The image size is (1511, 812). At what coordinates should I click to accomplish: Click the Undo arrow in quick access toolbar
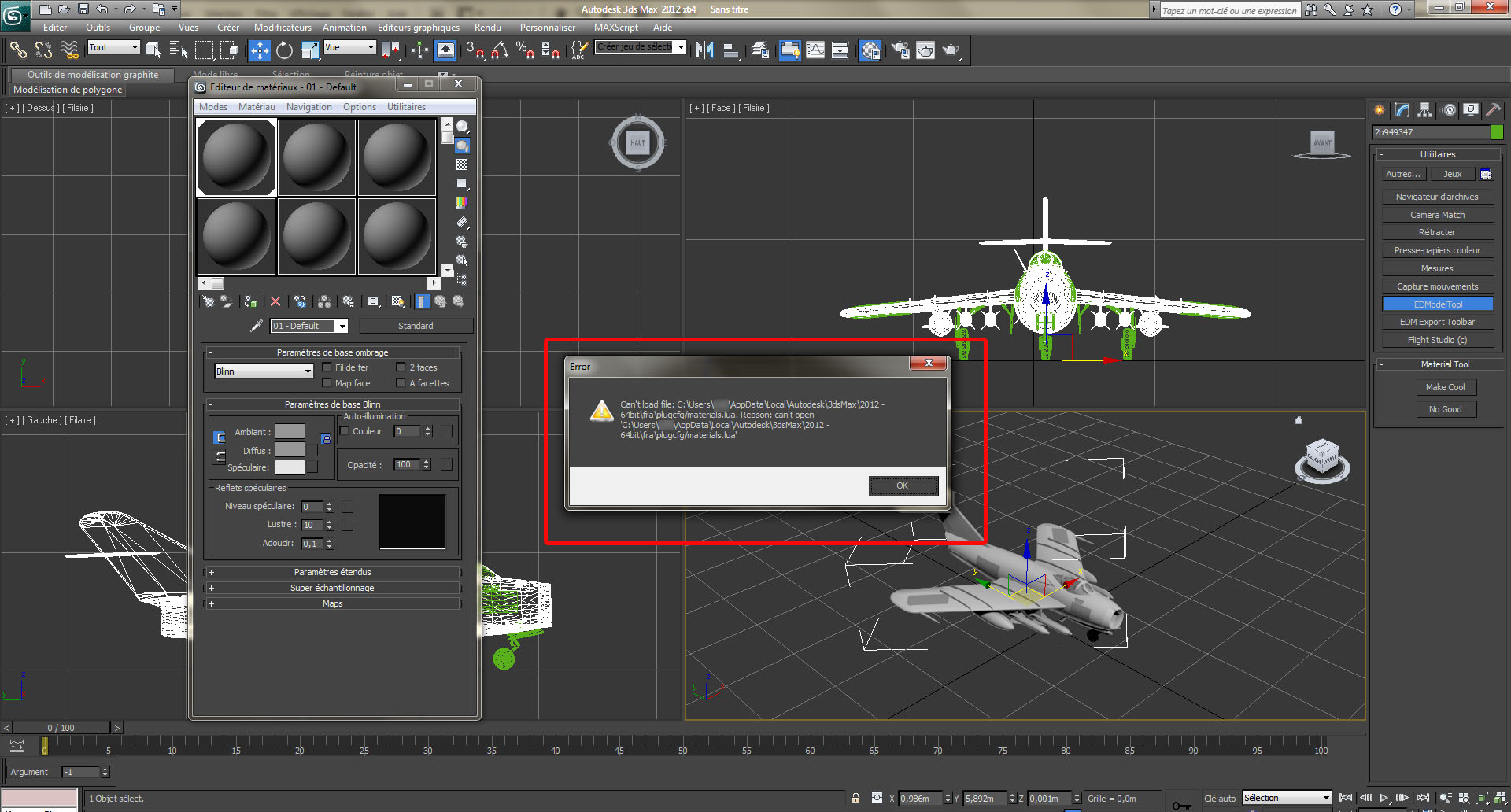102,9
